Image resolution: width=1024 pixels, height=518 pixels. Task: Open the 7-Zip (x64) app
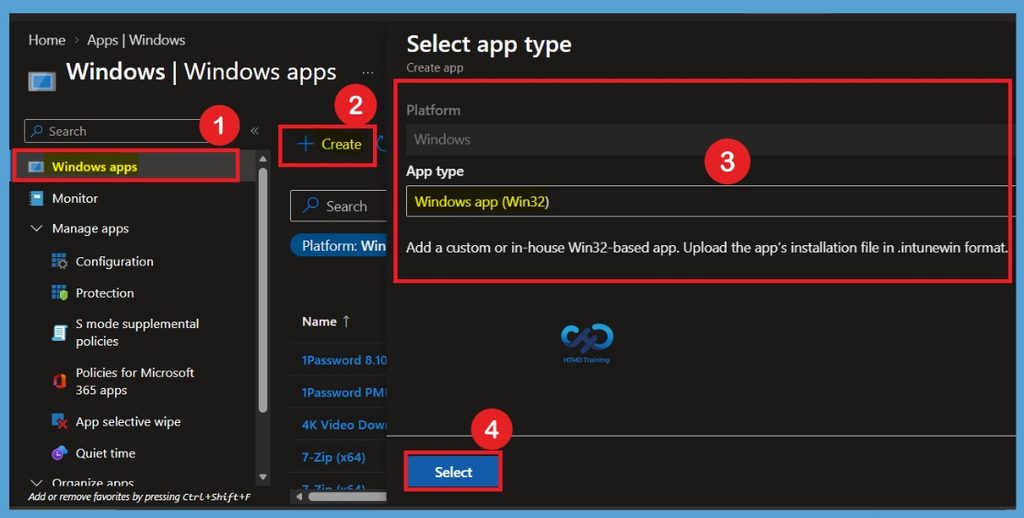(x=333, y=457)
